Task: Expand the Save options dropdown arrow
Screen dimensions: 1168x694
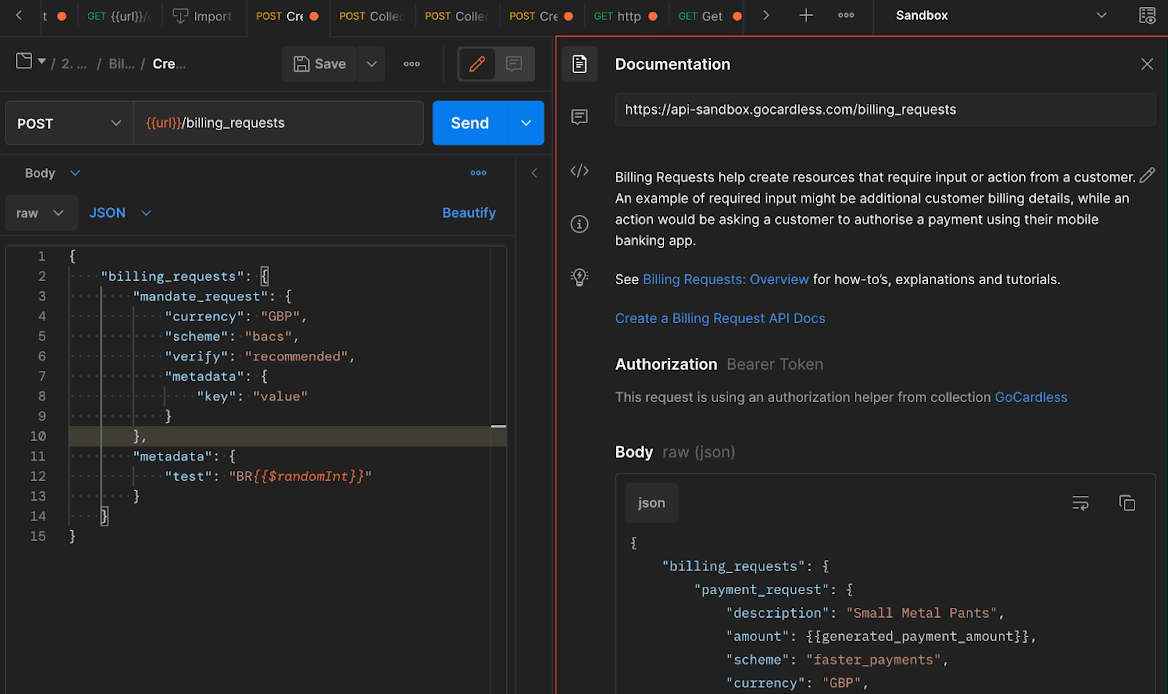Action: click(372, 64)
